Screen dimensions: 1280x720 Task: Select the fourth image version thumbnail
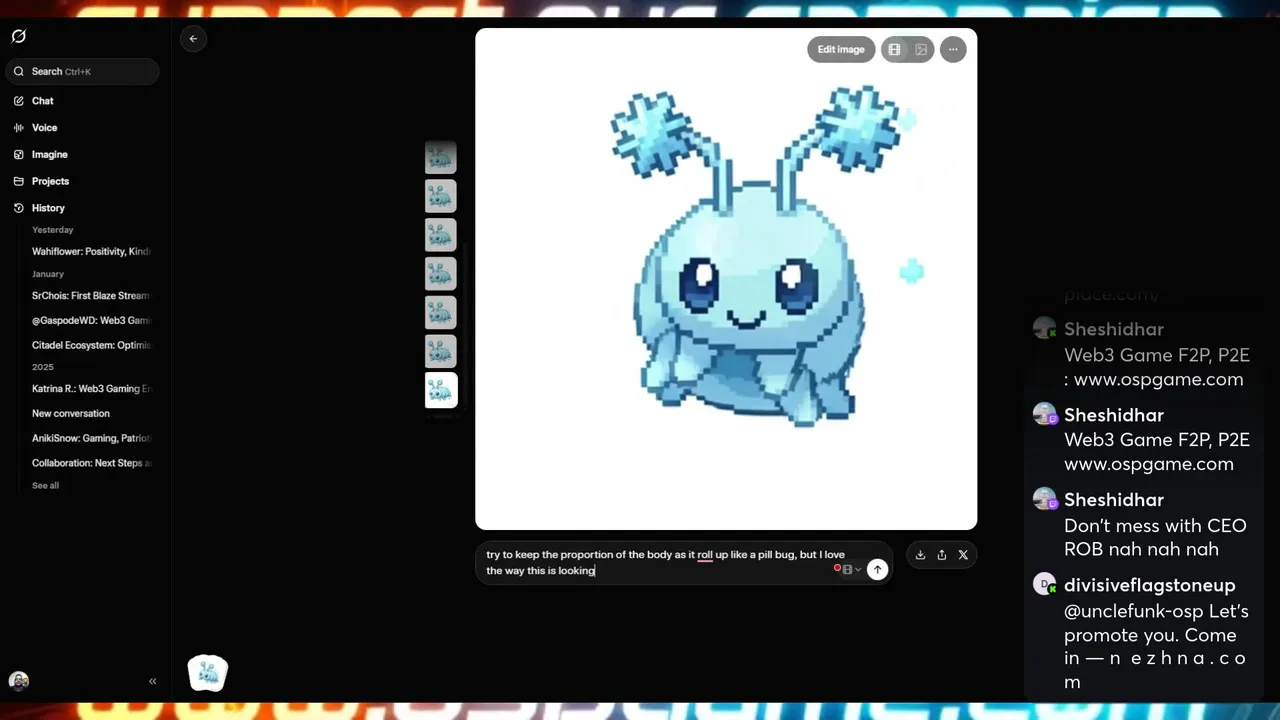tap(441, 274)
